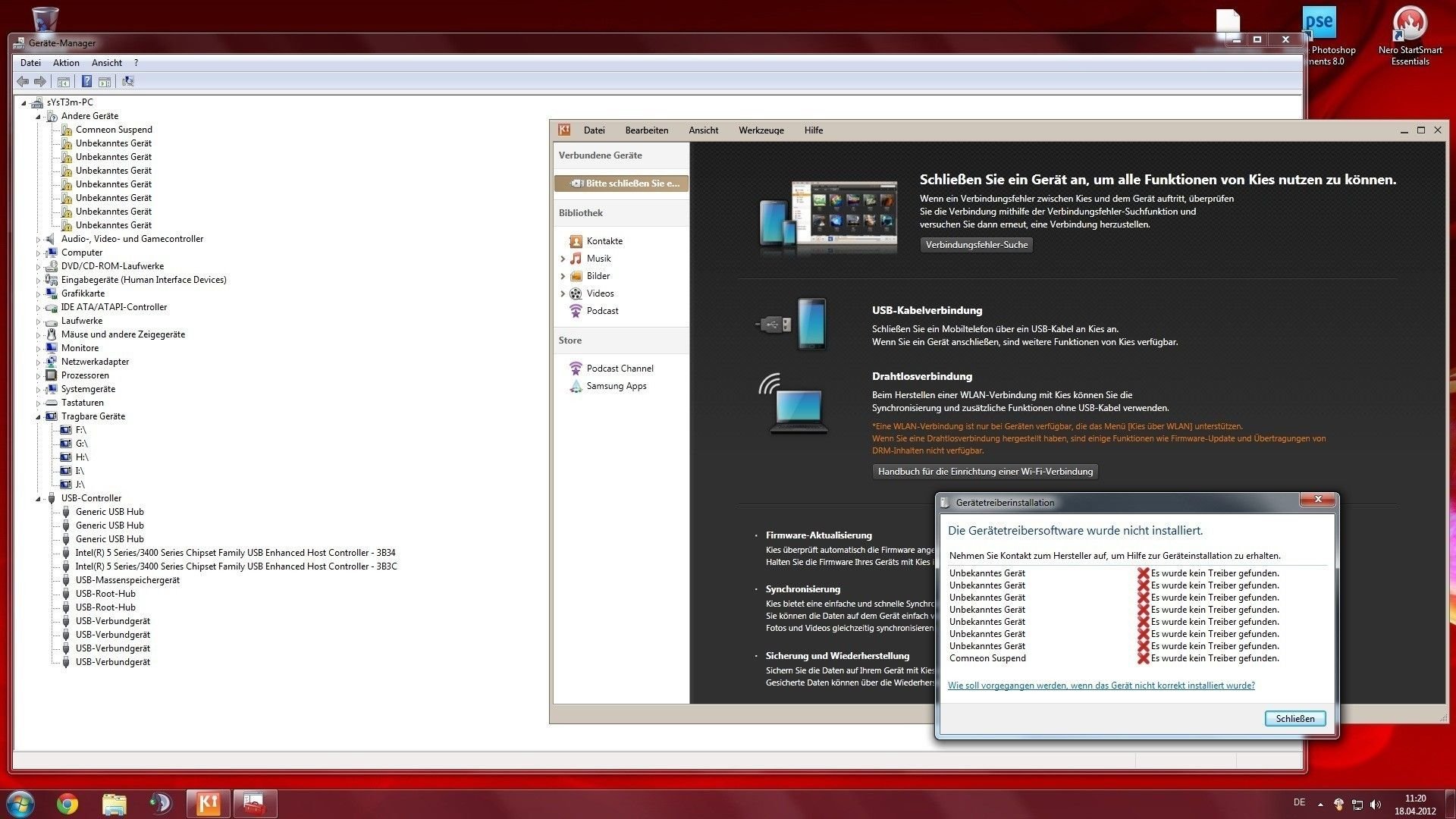Click the Geräte-Manager toolbox taskbar icon
The width and height of the screenshot is (1456, 819).
point(254,804)
